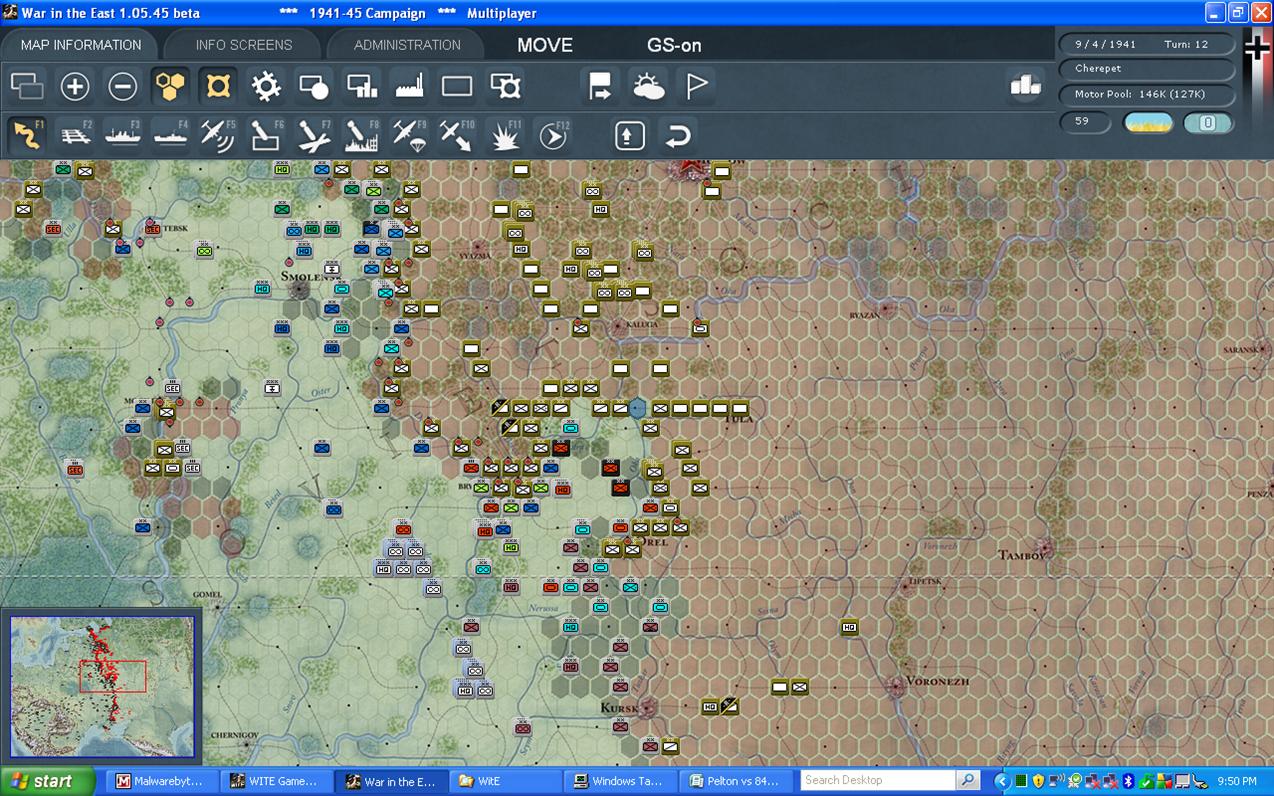The image size is (1274, 796).
Task: Select air transfer F10 icon
Action: (457, 135)
